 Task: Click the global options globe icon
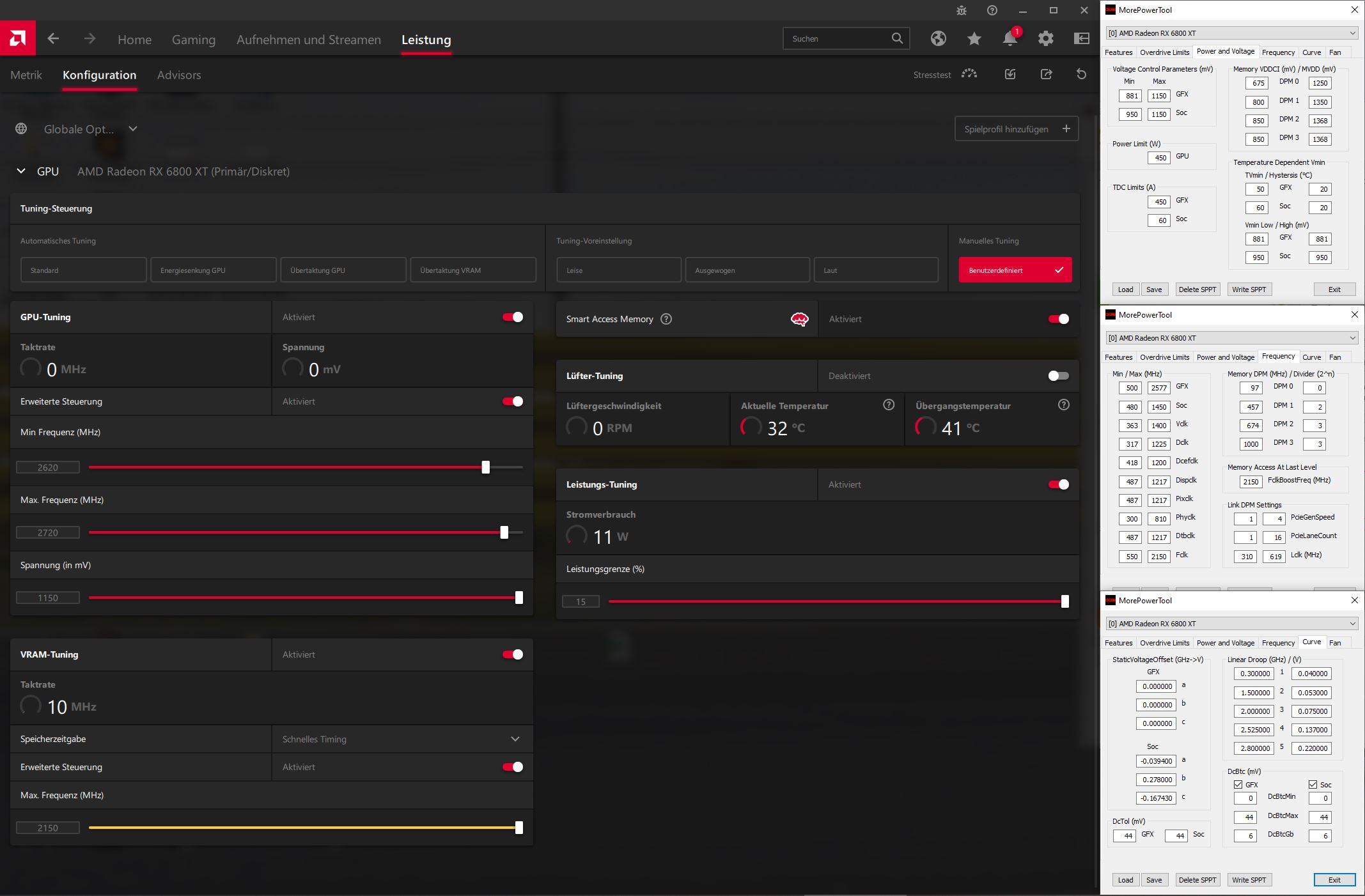[21, 128]
